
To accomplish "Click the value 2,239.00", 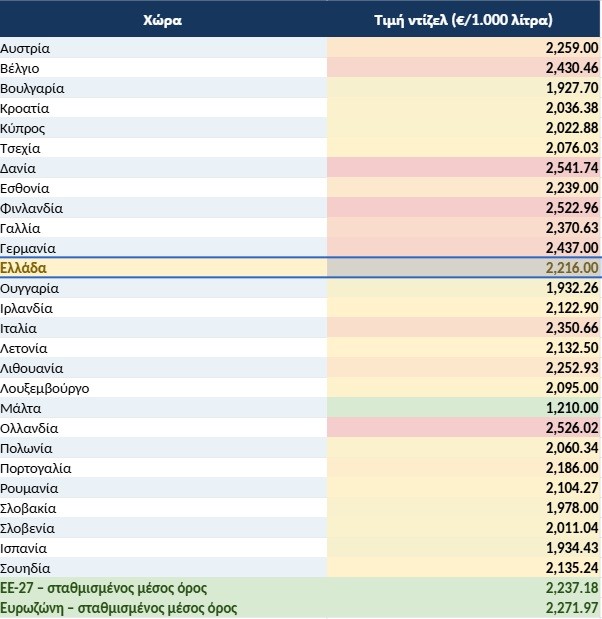I will [572, 188].
